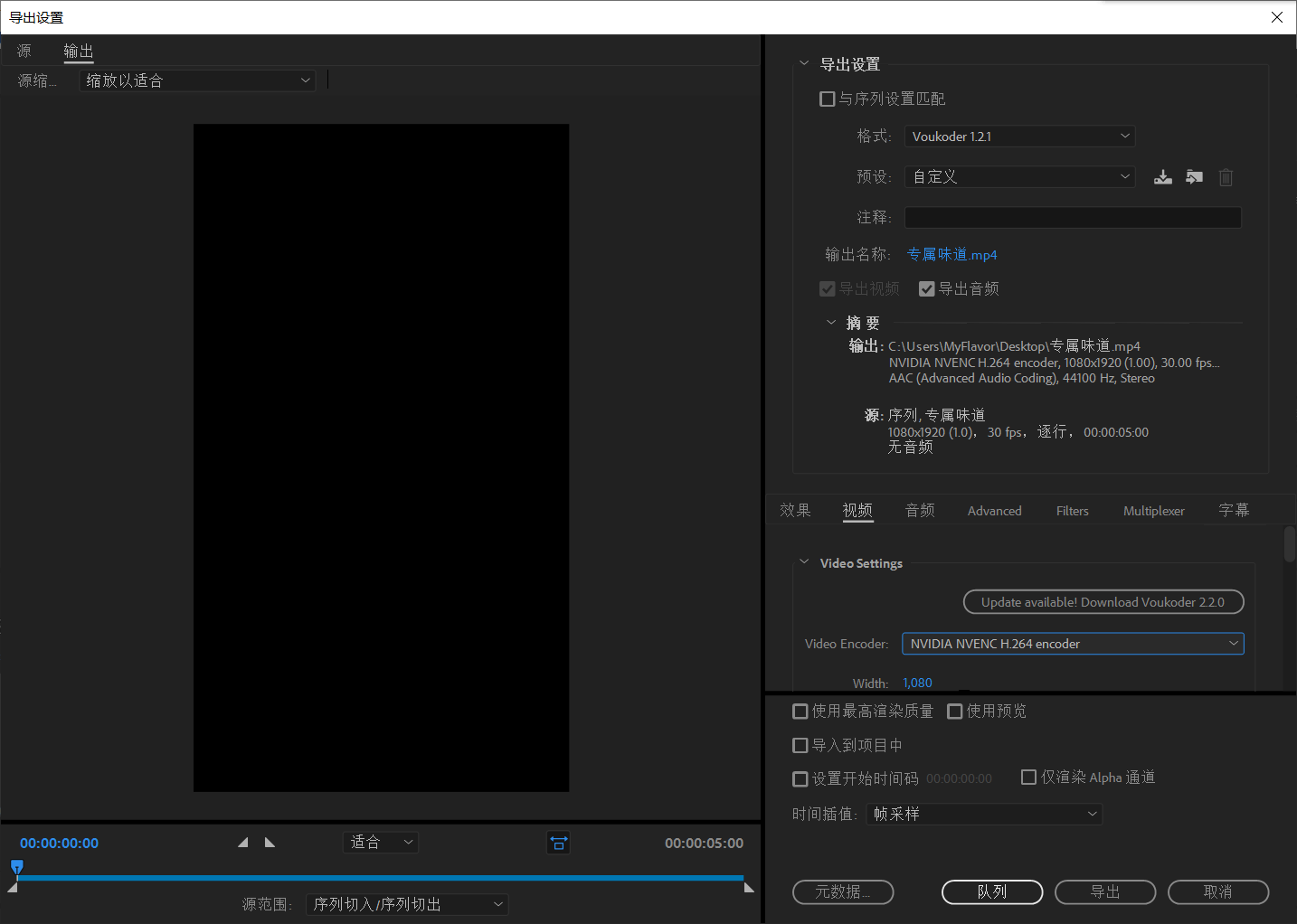Click the 注释 comment input field

(1073, 217)
